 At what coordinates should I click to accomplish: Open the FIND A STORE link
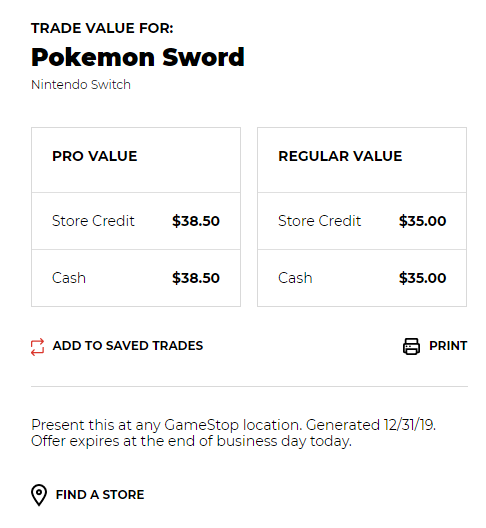(100, 495)
